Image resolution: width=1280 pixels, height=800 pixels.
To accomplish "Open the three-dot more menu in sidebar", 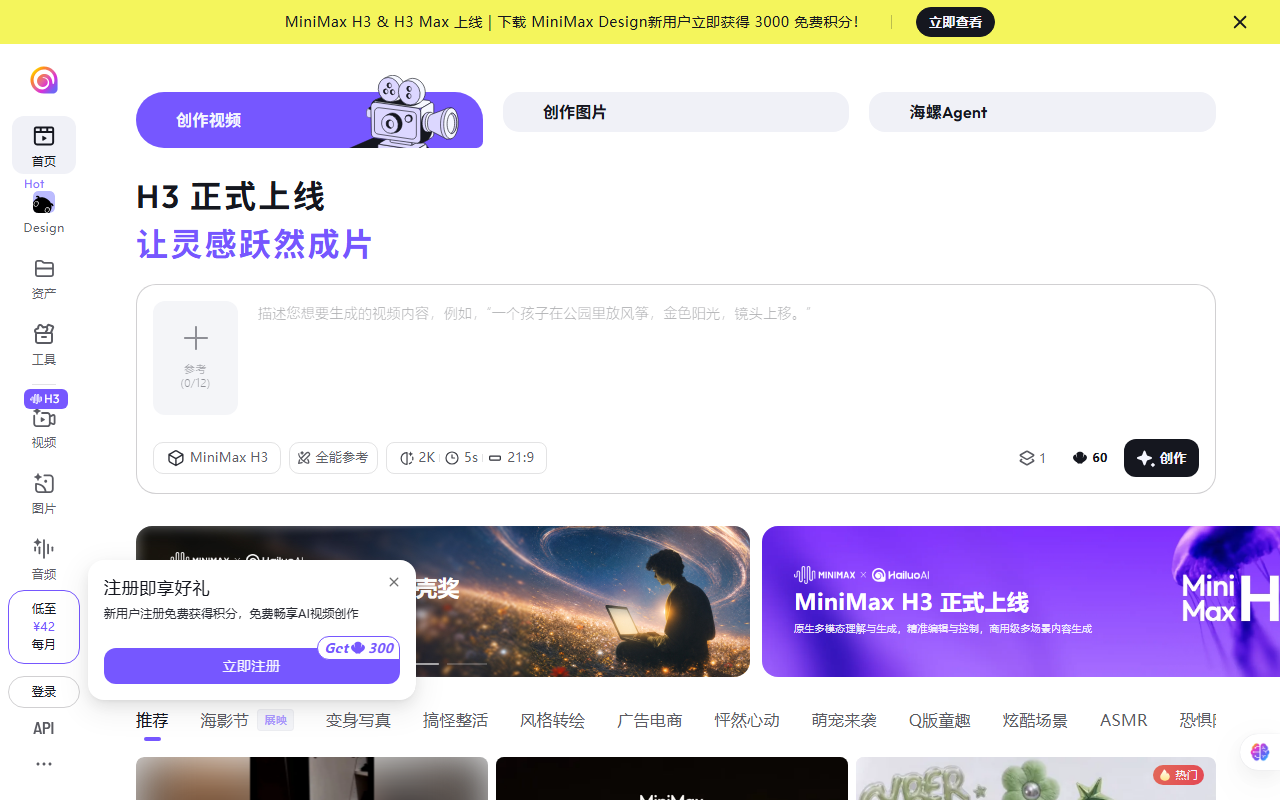I will click(x=44, y=764).
